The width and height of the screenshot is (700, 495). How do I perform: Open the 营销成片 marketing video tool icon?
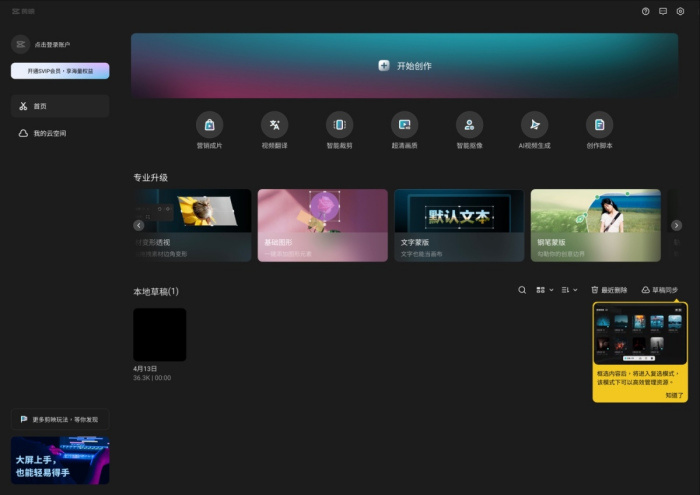point(209,125)
